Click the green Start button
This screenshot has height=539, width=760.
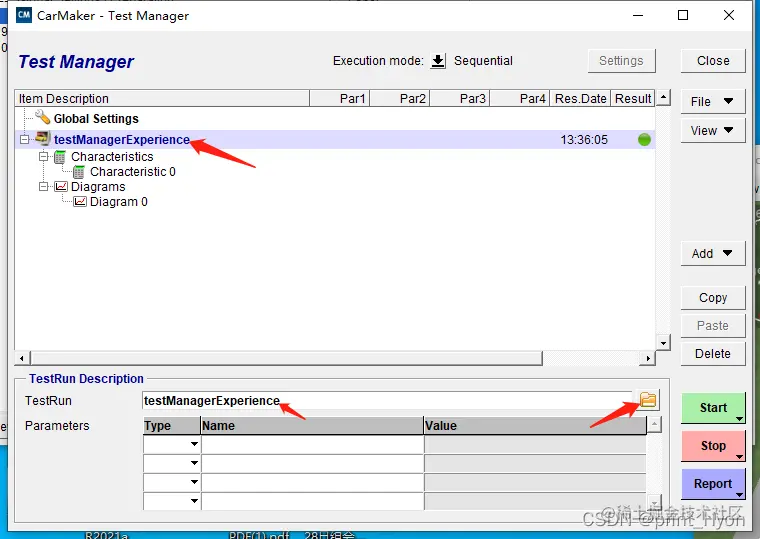pyautogui.click(x=712, y=408)
